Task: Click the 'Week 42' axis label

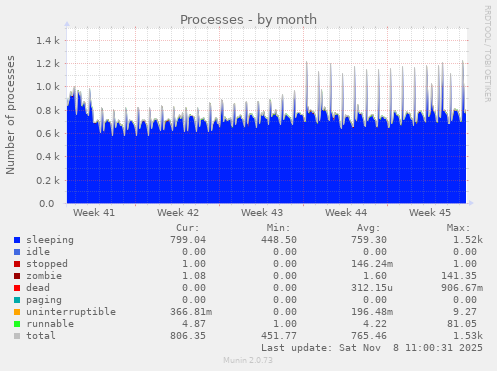Action: 178,213
